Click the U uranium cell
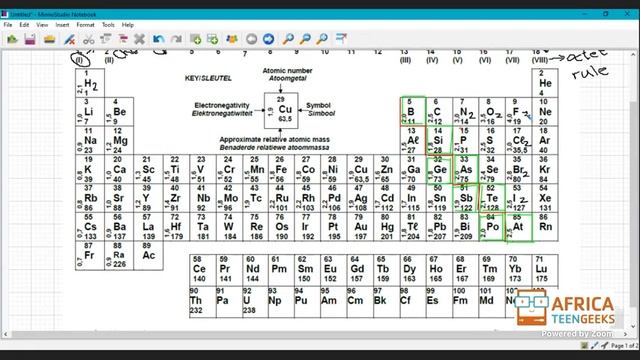640x360 pixels. pyautogui.click(x=255, y=302)
